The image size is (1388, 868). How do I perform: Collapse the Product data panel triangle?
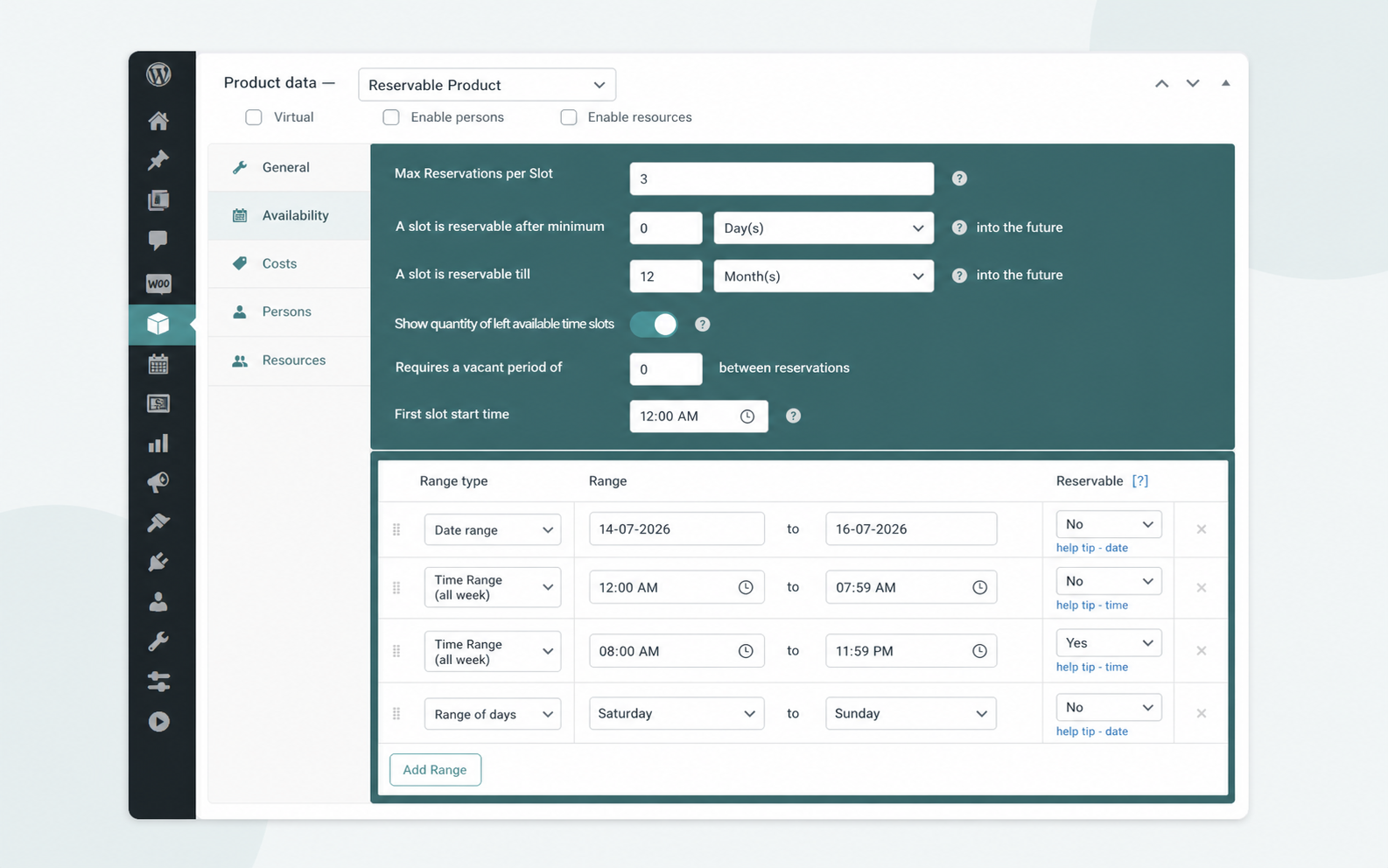(x=1225, y=83)
